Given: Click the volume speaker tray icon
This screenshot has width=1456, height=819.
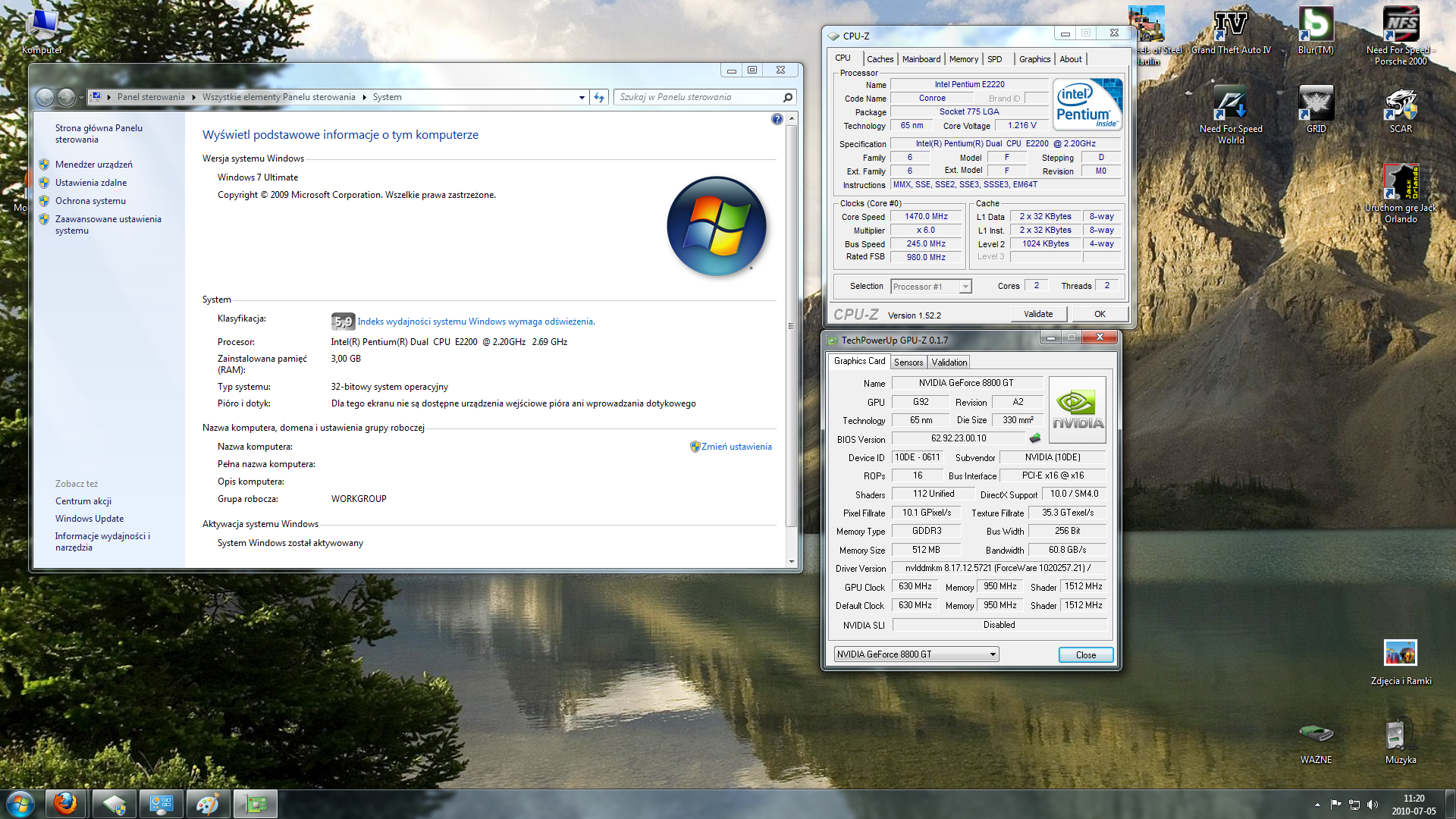Looking at the screenshot, I should (x=1373, y=805).
